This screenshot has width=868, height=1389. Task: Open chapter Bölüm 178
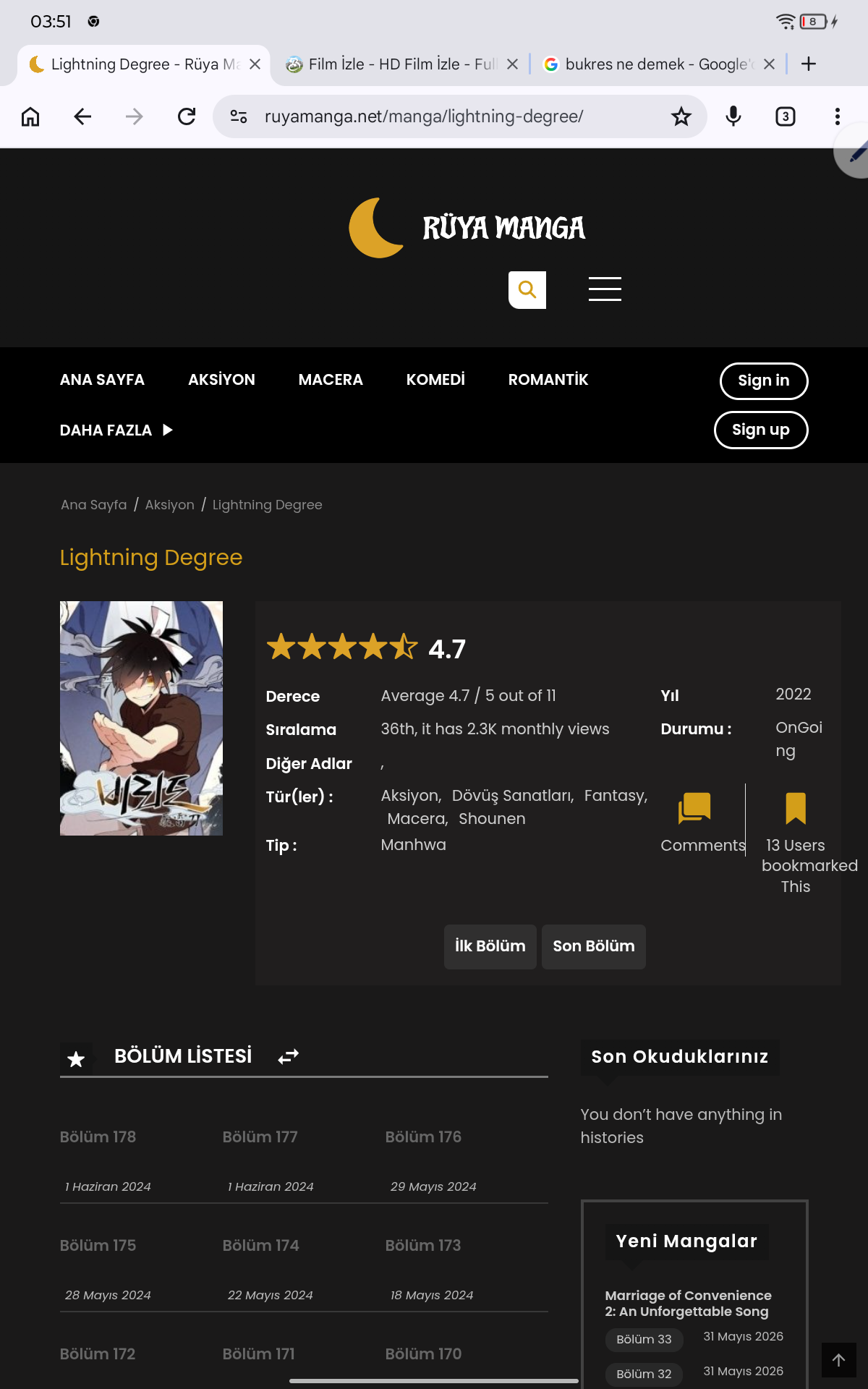tap(98, 1137)
